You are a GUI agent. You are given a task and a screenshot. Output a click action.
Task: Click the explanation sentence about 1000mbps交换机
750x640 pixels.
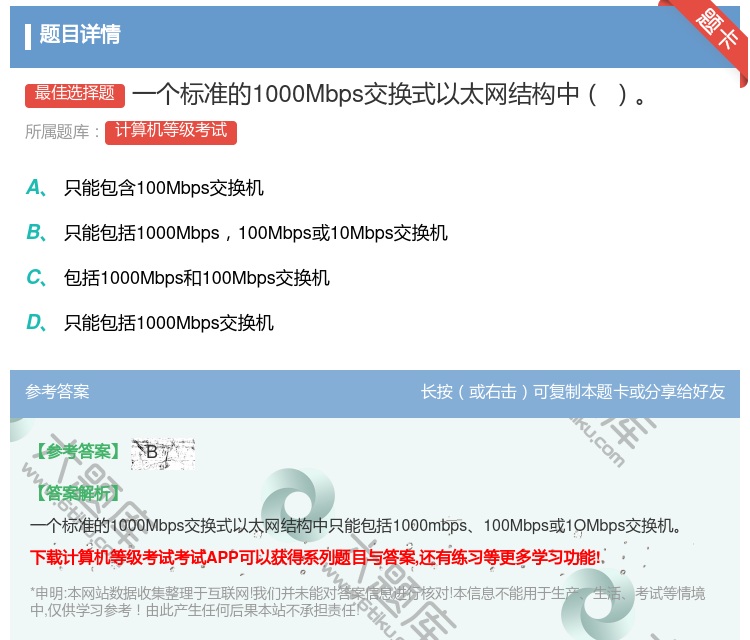(355, 526)
